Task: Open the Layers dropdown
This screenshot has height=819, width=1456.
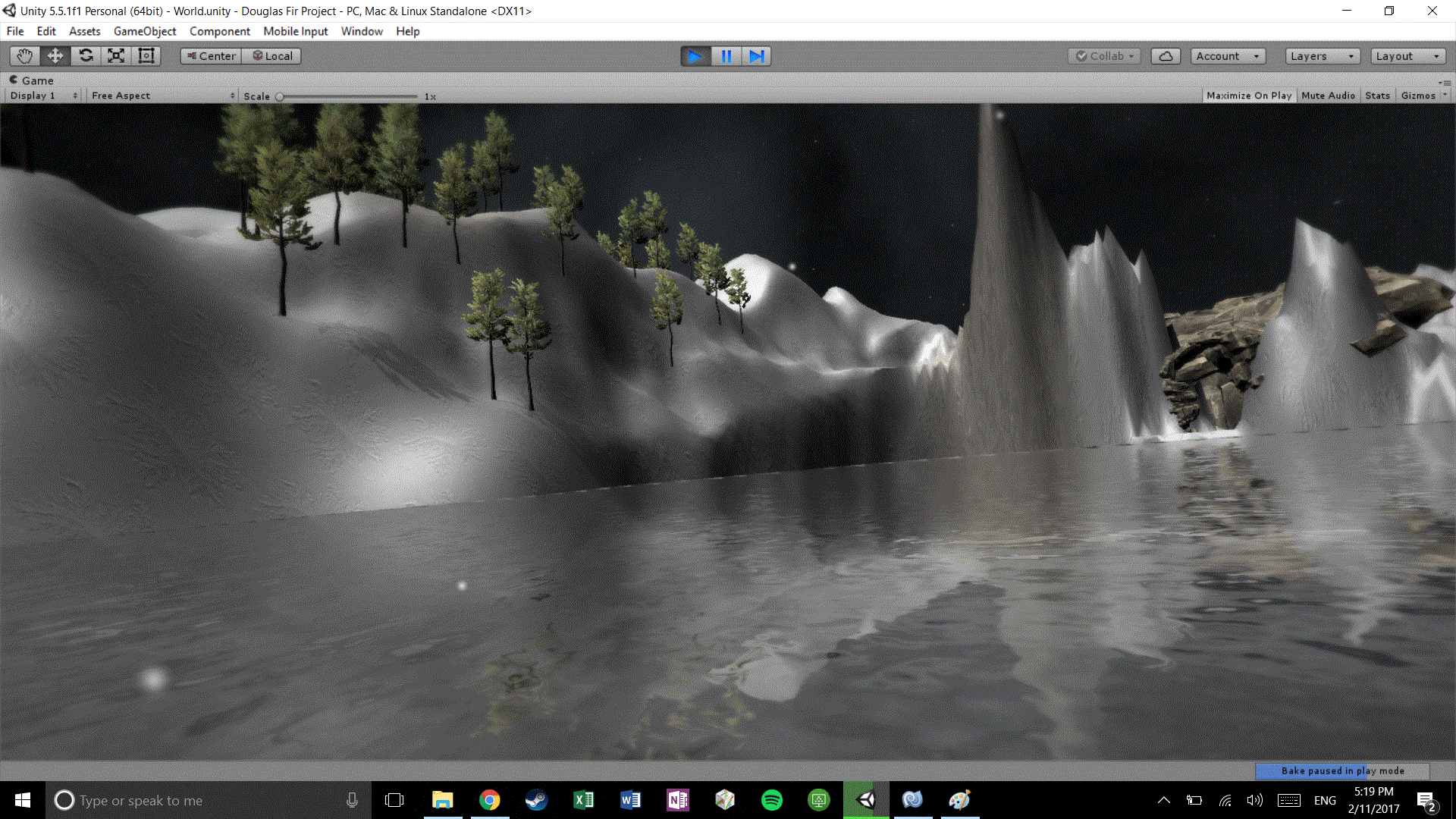Action: coord(1322,56)
